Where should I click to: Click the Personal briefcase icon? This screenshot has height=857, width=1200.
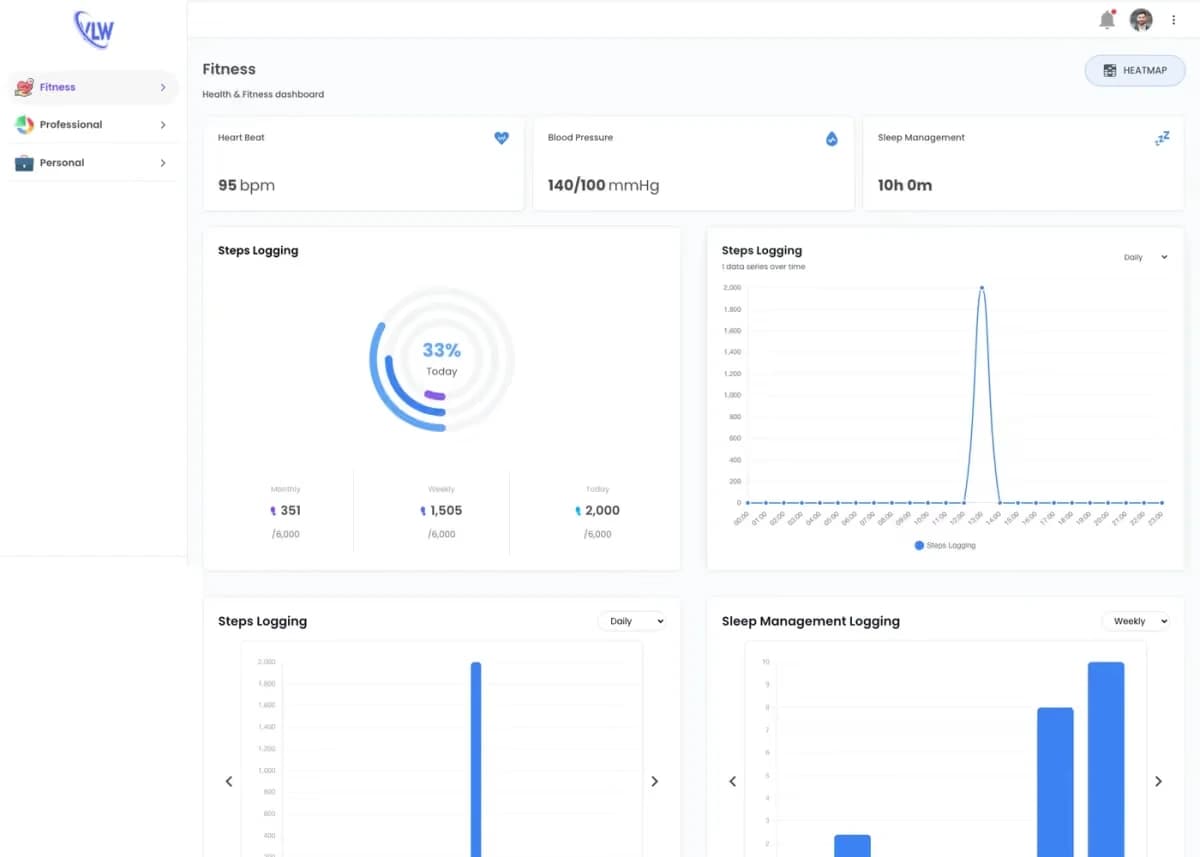coord(24,163)
